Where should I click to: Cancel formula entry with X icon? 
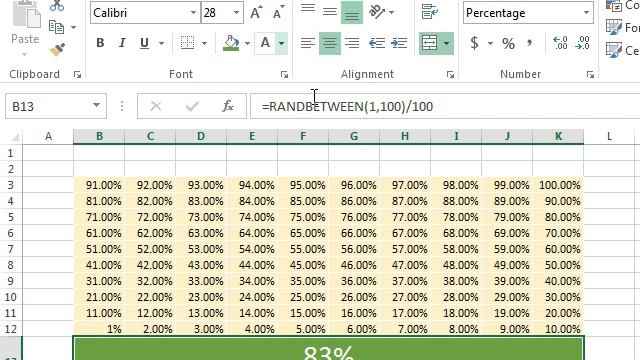[156, 107]
